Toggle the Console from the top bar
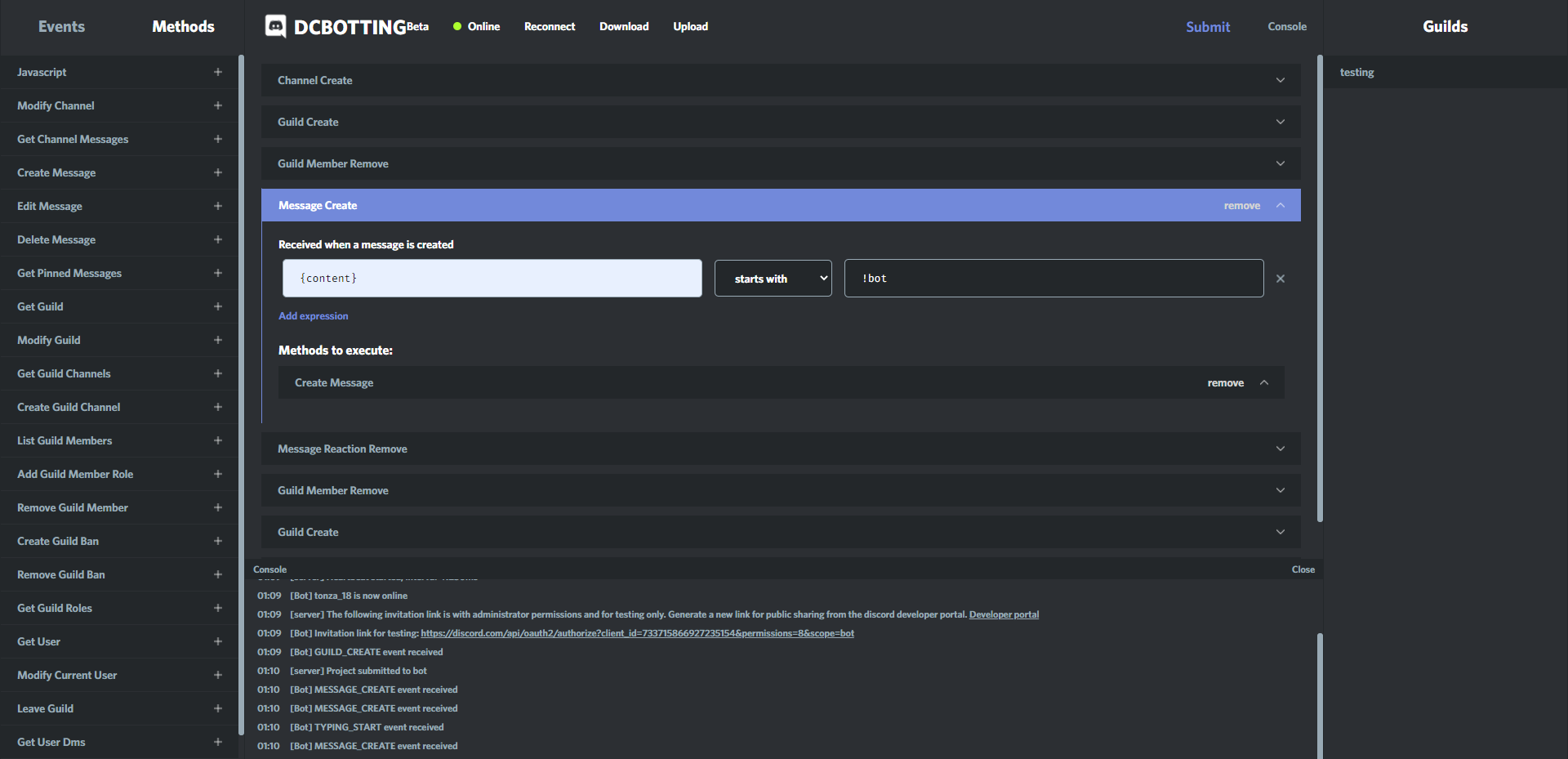Viewport: 1568px width, 759px height. [1287, 26]
